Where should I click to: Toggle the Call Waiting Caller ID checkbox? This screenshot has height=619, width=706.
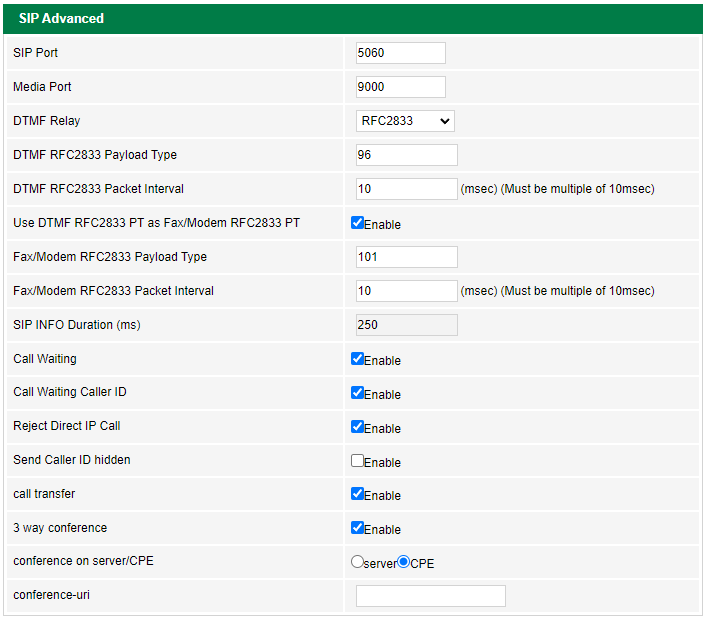click(x=357, y=393)
